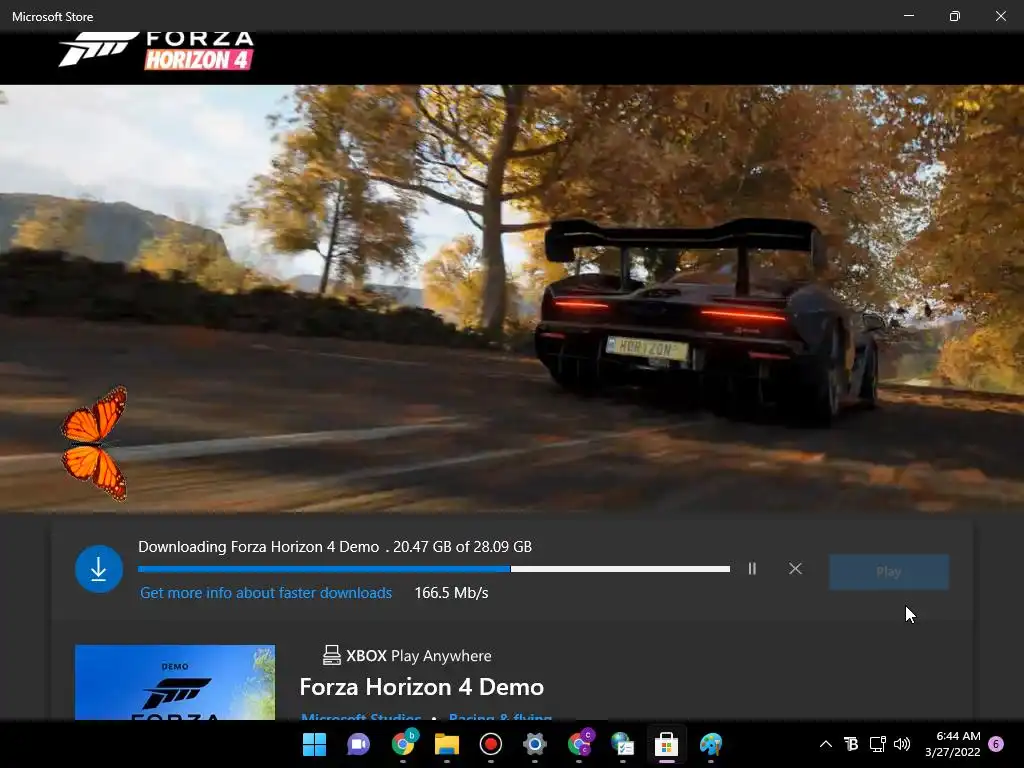
Task: Minimize the Microsoft Store window
Action: click(908, 16)
